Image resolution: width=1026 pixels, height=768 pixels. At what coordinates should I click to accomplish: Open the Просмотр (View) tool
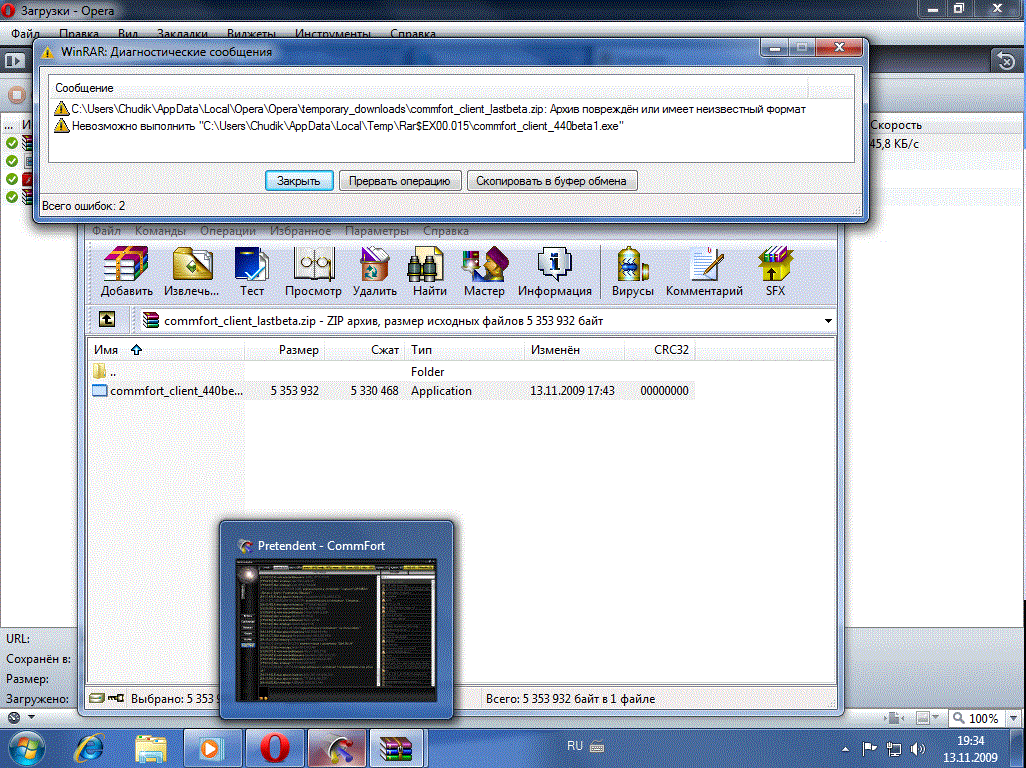(313, 272)
